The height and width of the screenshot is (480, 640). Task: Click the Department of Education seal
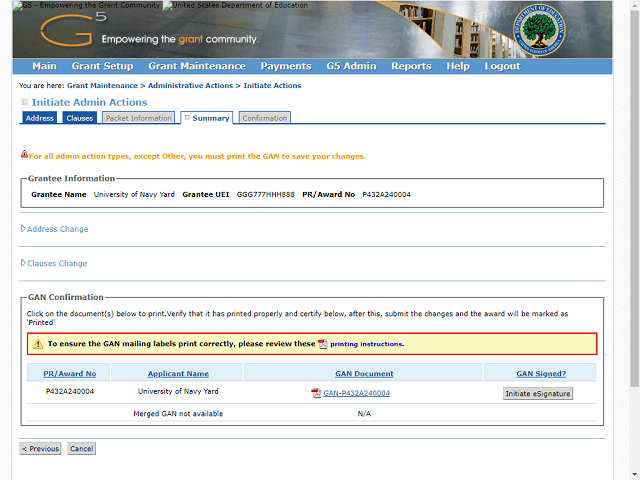539,30
